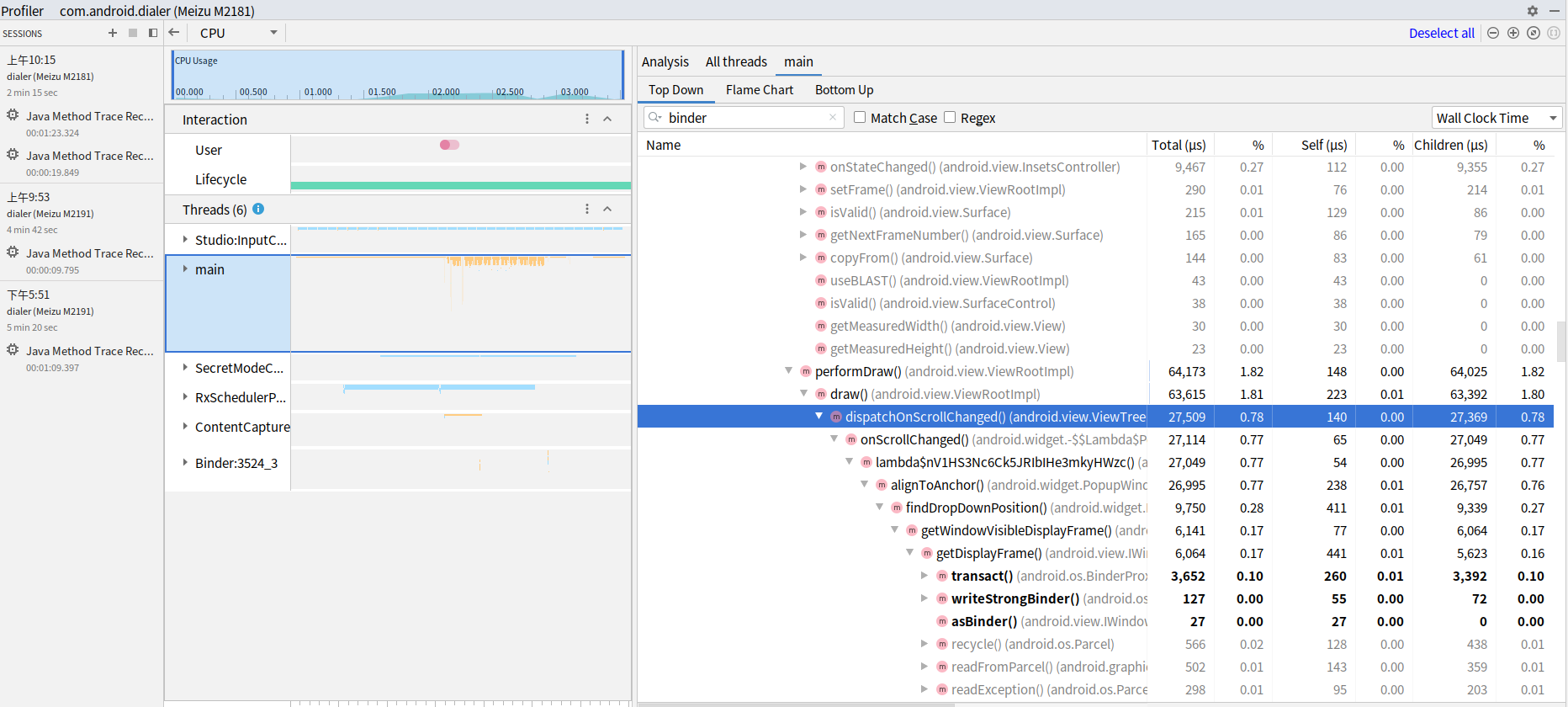
Task: Select the getDisplayFrame() row
Action: click(1095, 553)
